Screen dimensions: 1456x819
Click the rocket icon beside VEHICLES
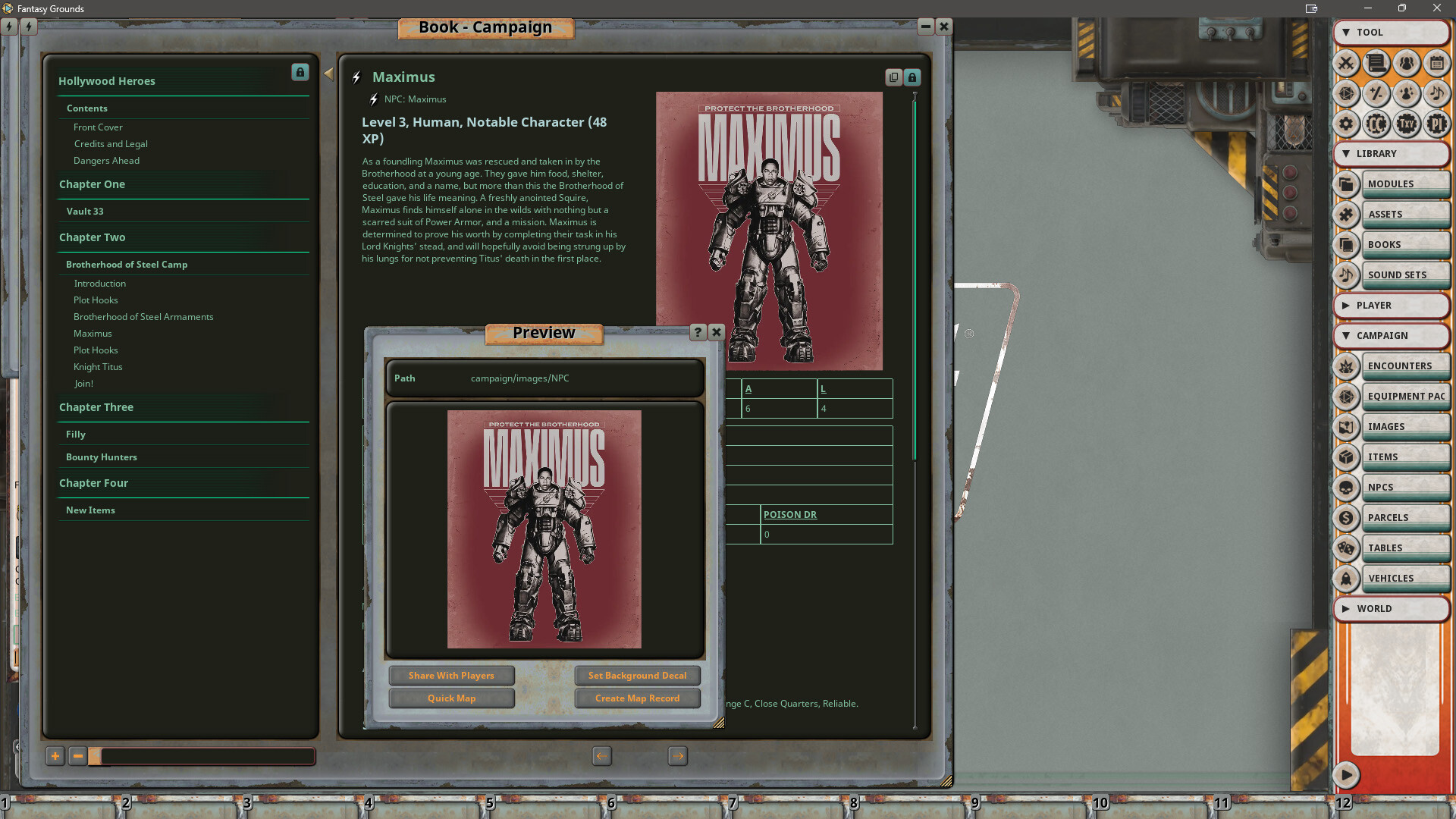tap(1346, 578)
